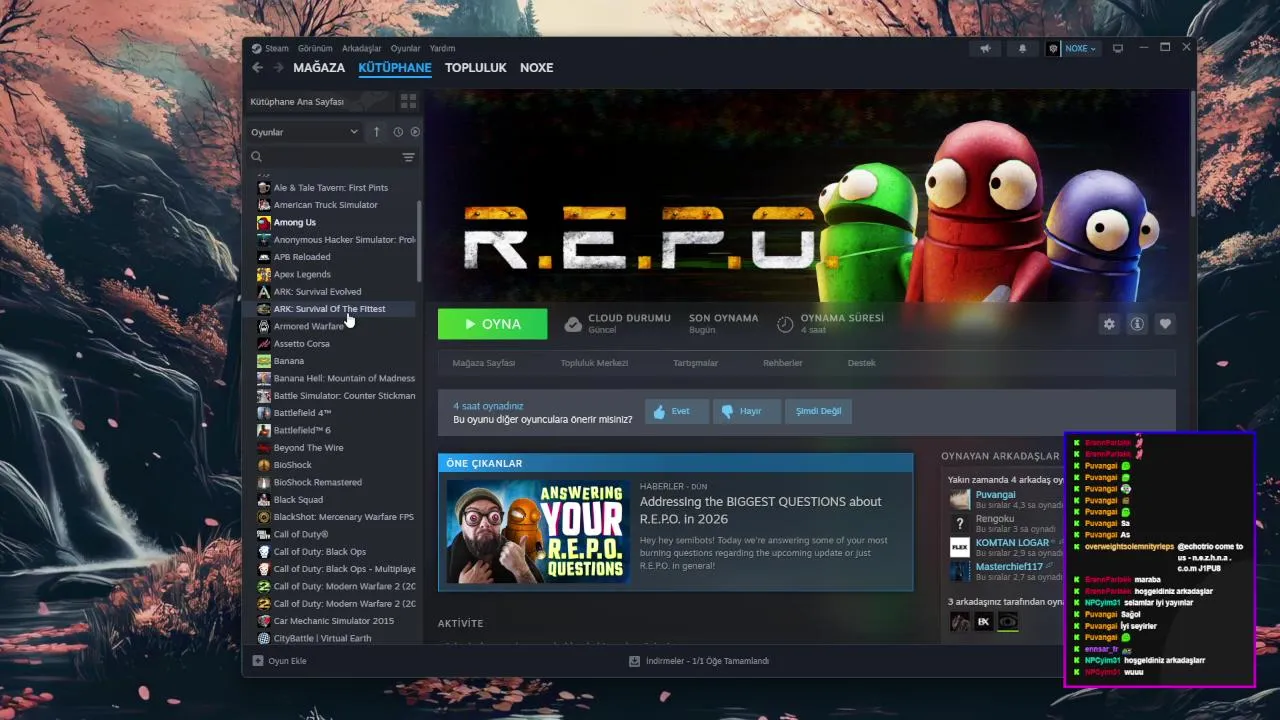Click the Add Game plus icon
Viewport: 1280px width, 720px height.
258,661
